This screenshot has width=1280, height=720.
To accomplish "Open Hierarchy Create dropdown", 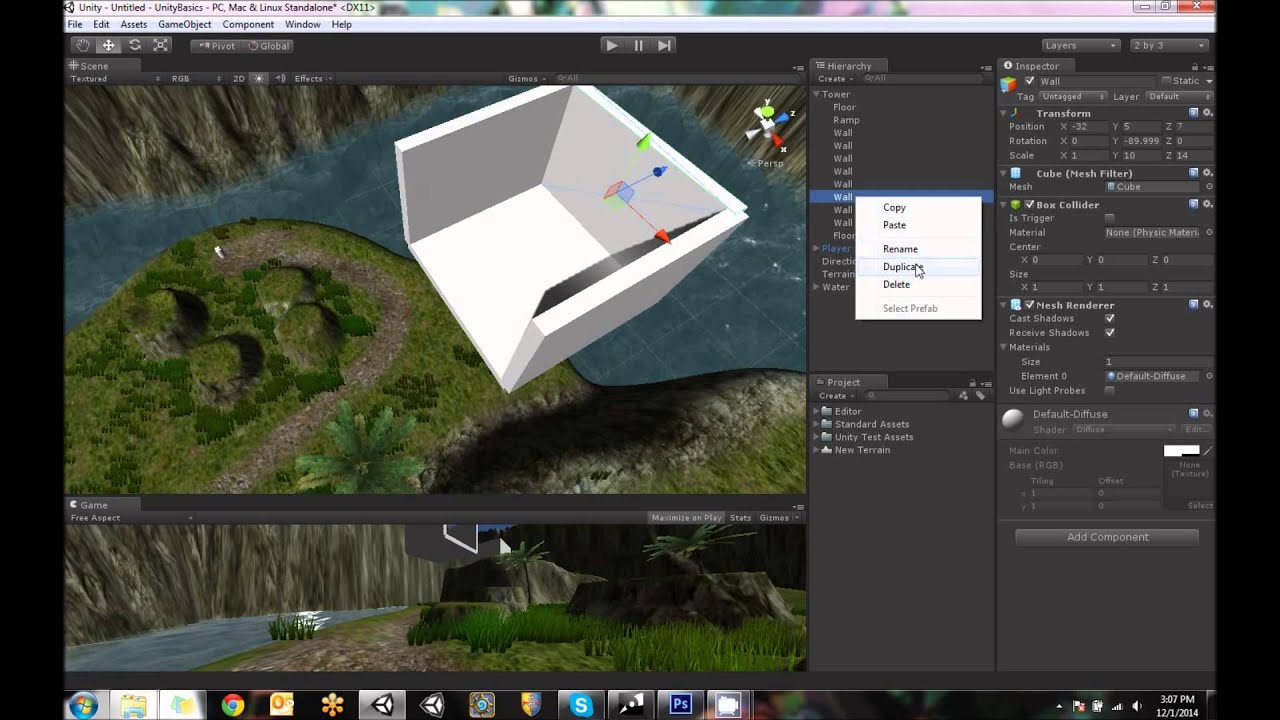I will coord(834,78).
